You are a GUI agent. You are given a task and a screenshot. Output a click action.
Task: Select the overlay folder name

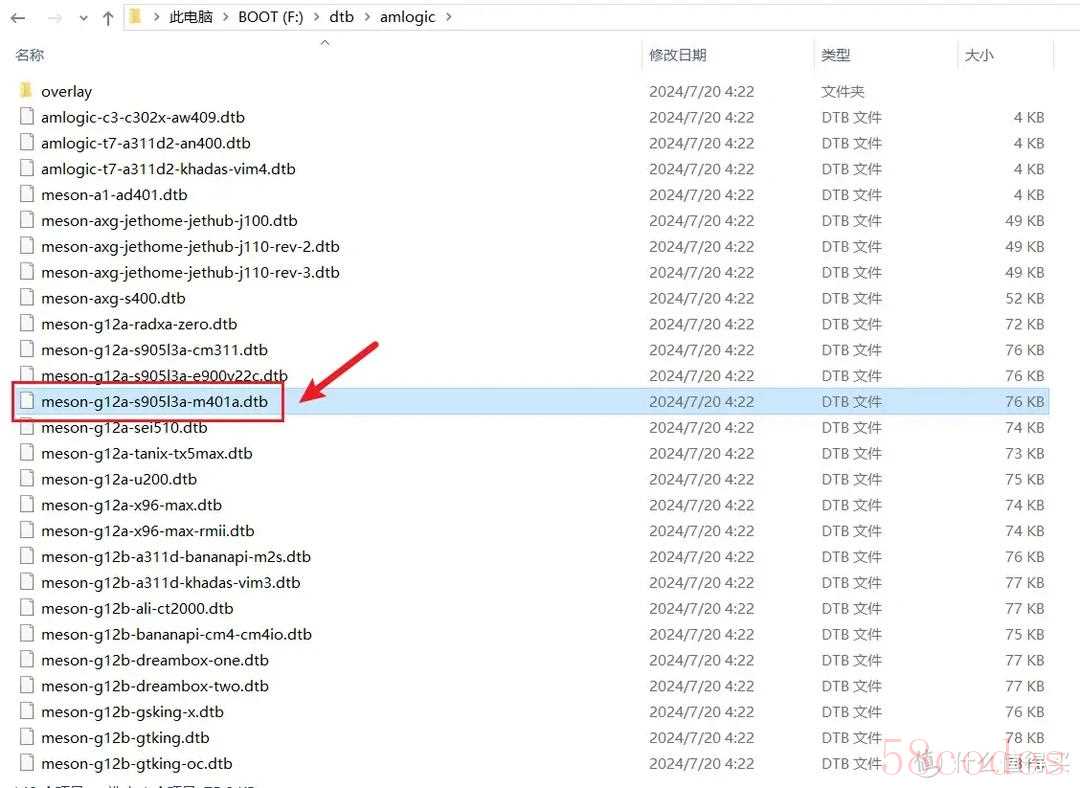(x=66, y=92)
